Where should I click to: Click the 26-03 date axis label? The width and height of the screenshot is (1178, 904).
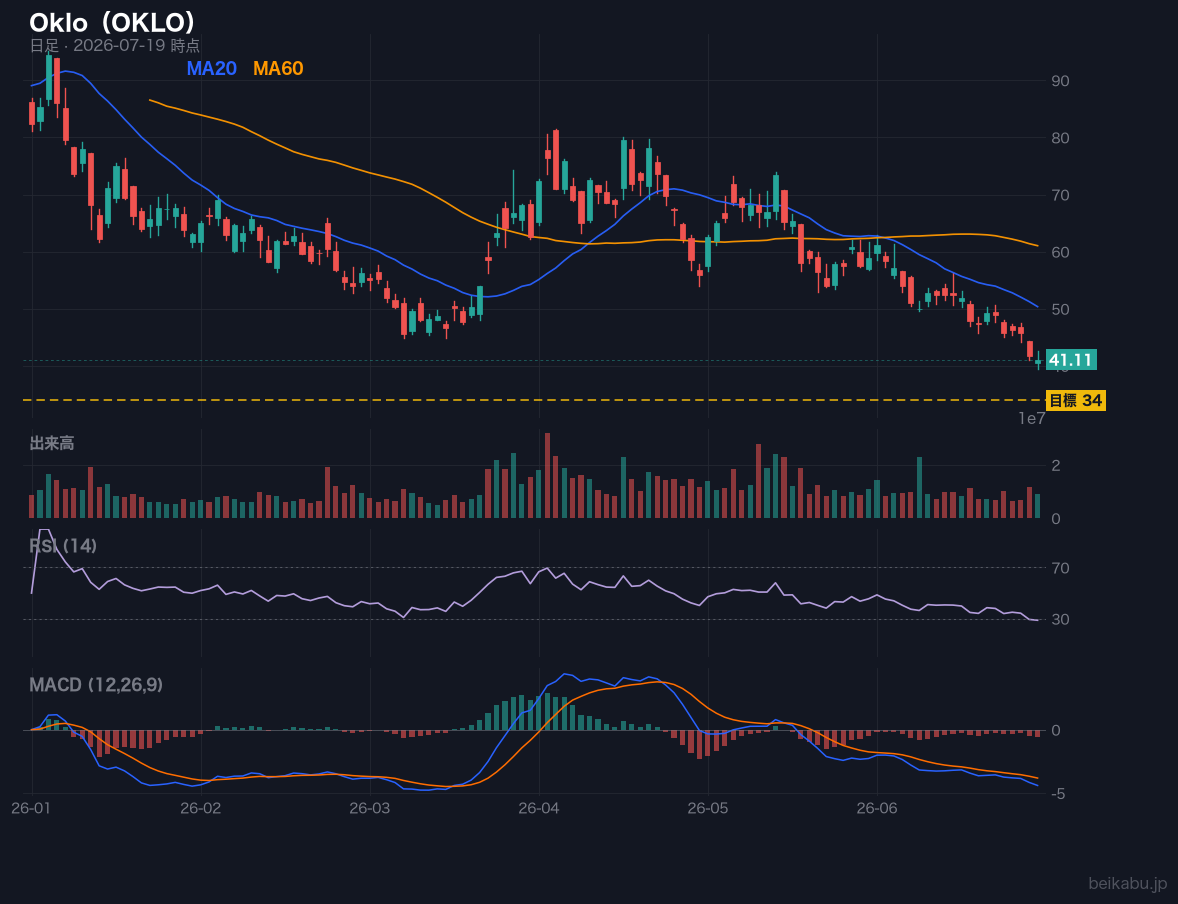[x=370, y=808]
